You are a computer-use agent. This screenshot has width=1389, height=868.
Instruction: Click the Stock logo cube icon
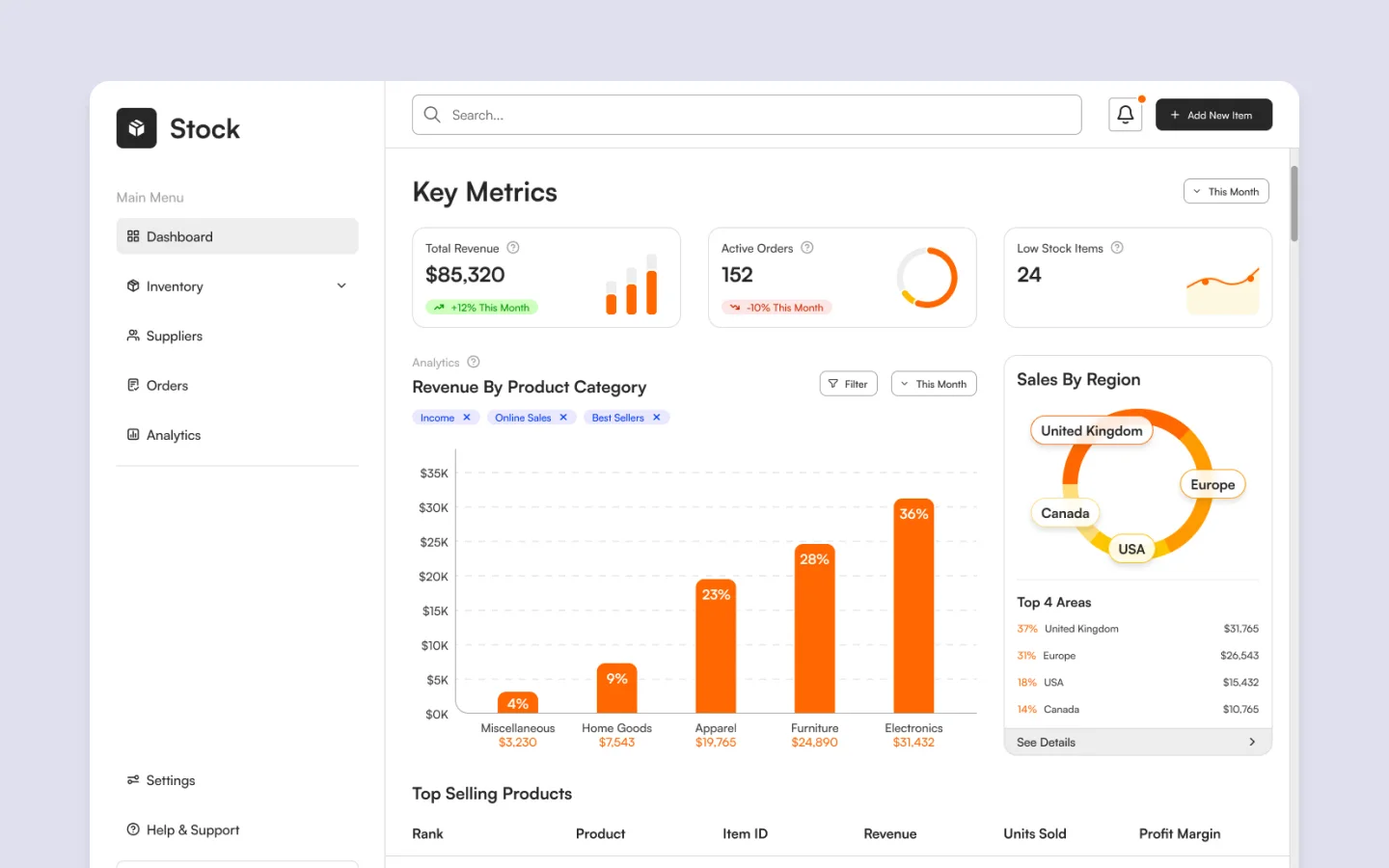[136, 128]
